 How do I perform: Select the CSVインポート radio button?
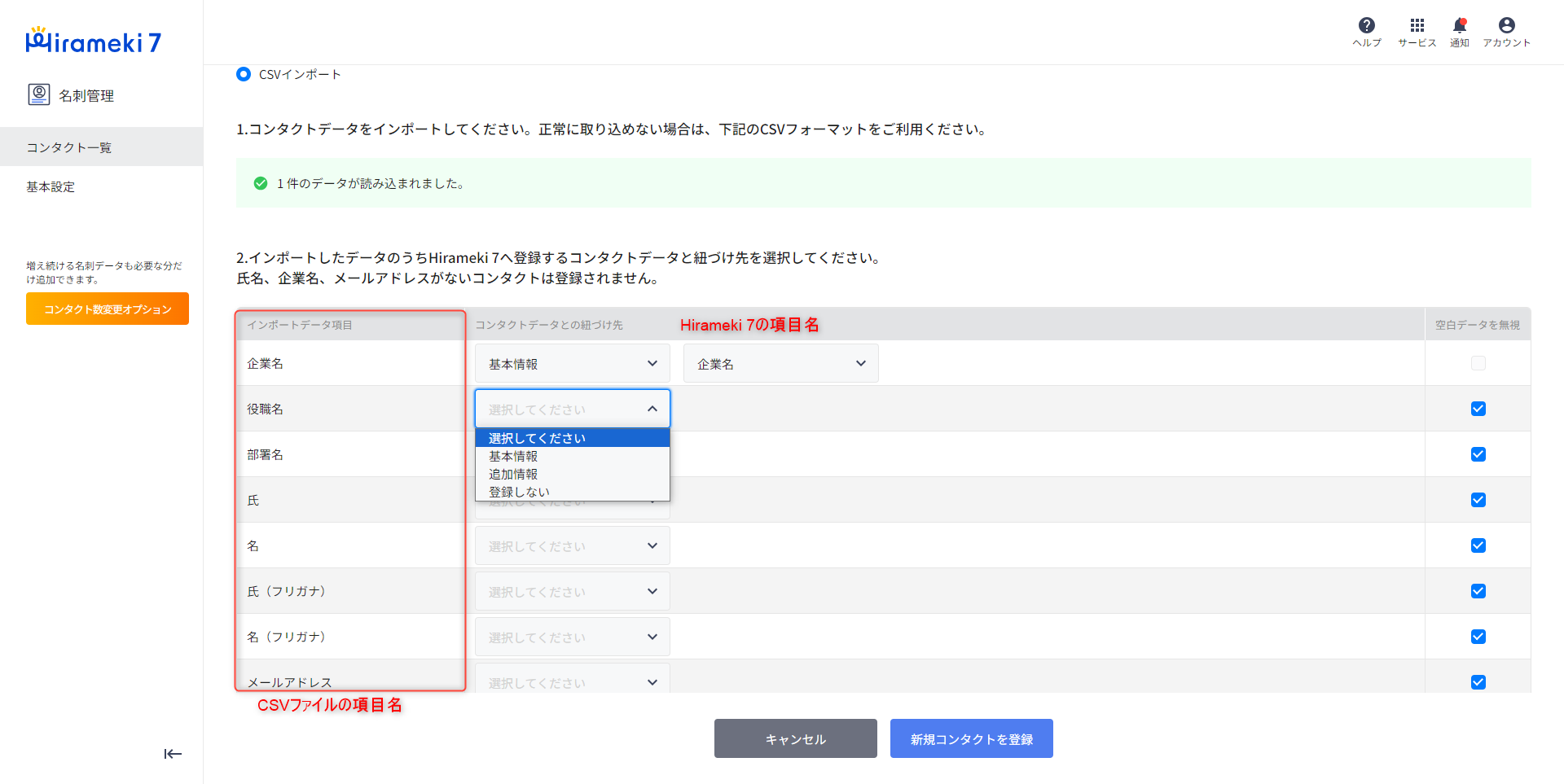coord(244,74)
